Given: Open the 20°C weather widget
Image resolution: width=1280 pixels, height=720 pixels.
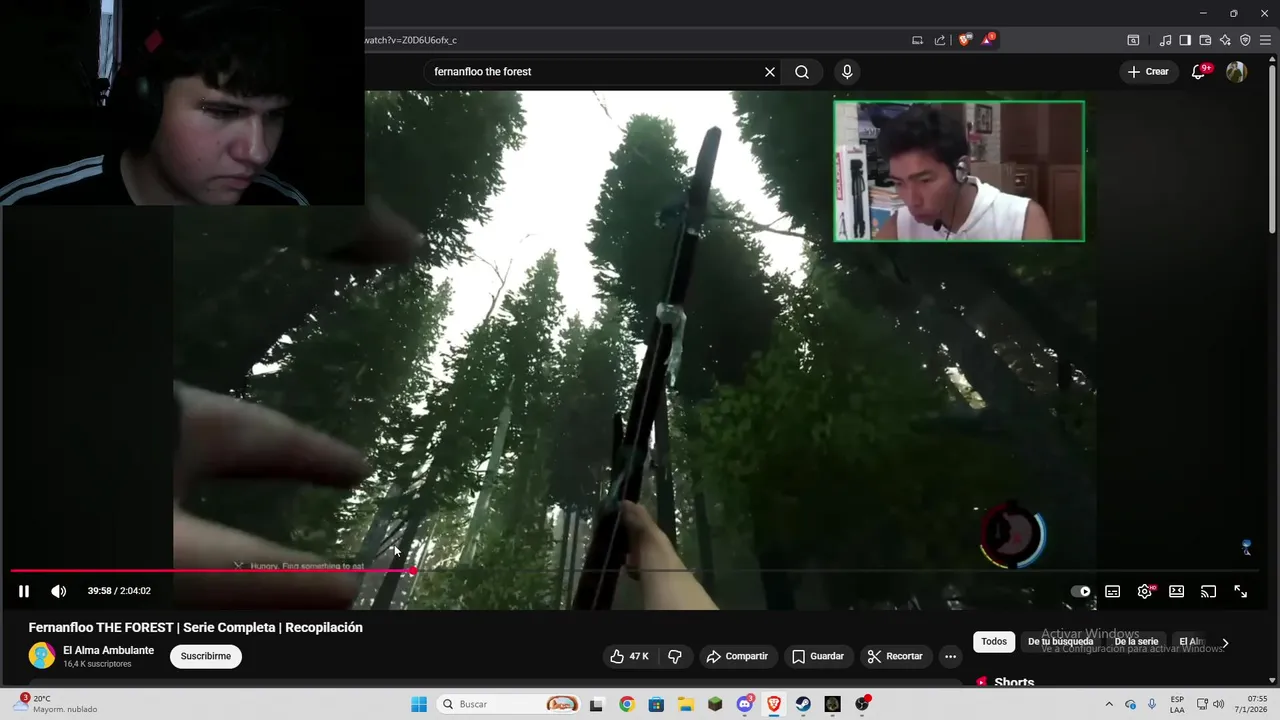Looking at the screenshot, I should coord(56,704).
